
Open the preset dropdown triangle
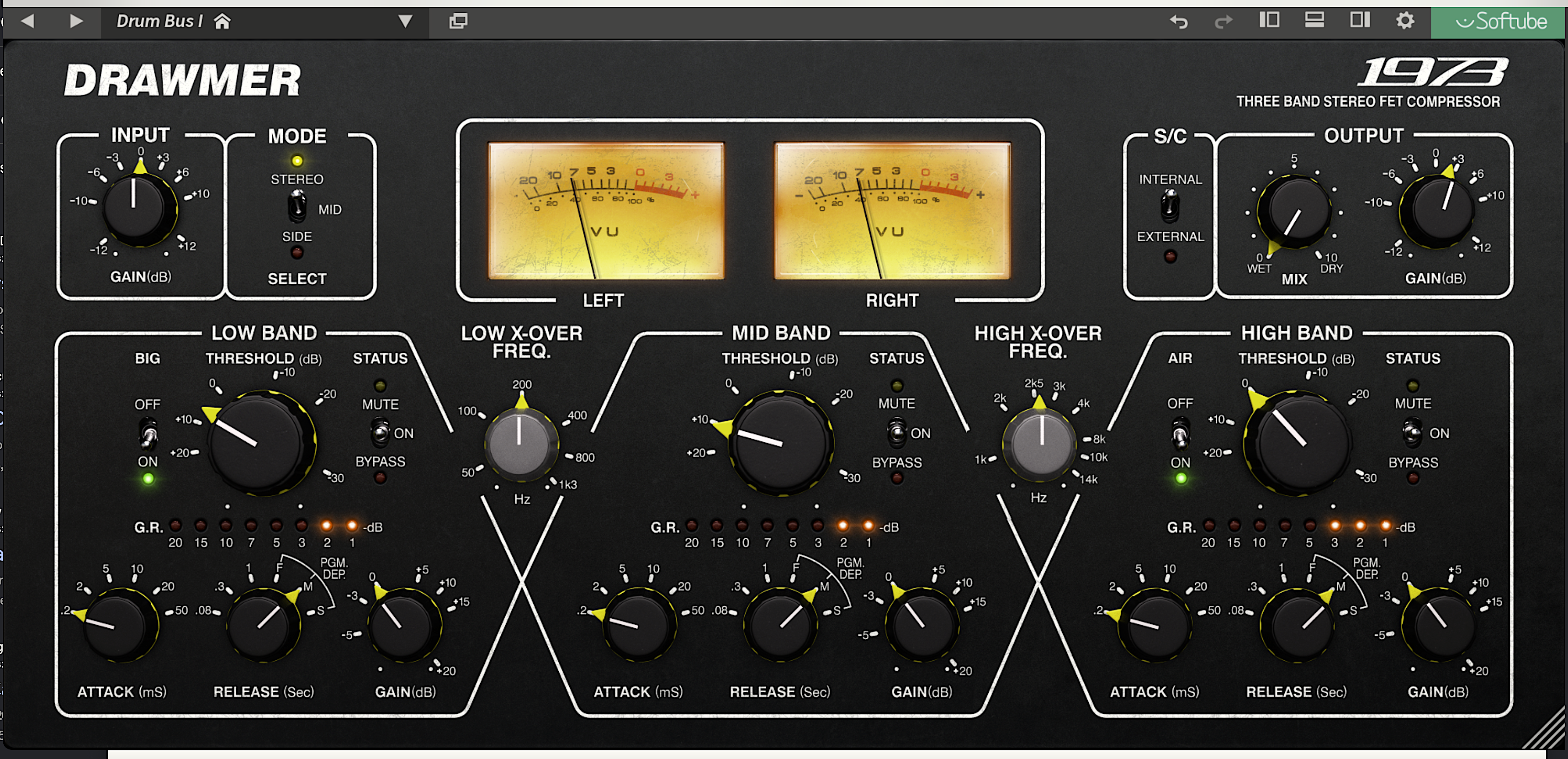tap(405, 21)
